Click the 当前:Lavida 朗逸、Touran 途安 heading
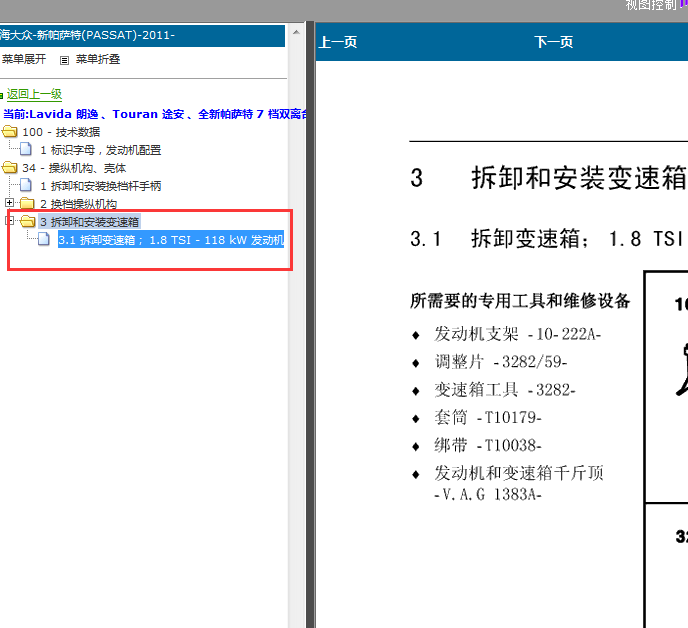688x628 pixels. point(154,114)
